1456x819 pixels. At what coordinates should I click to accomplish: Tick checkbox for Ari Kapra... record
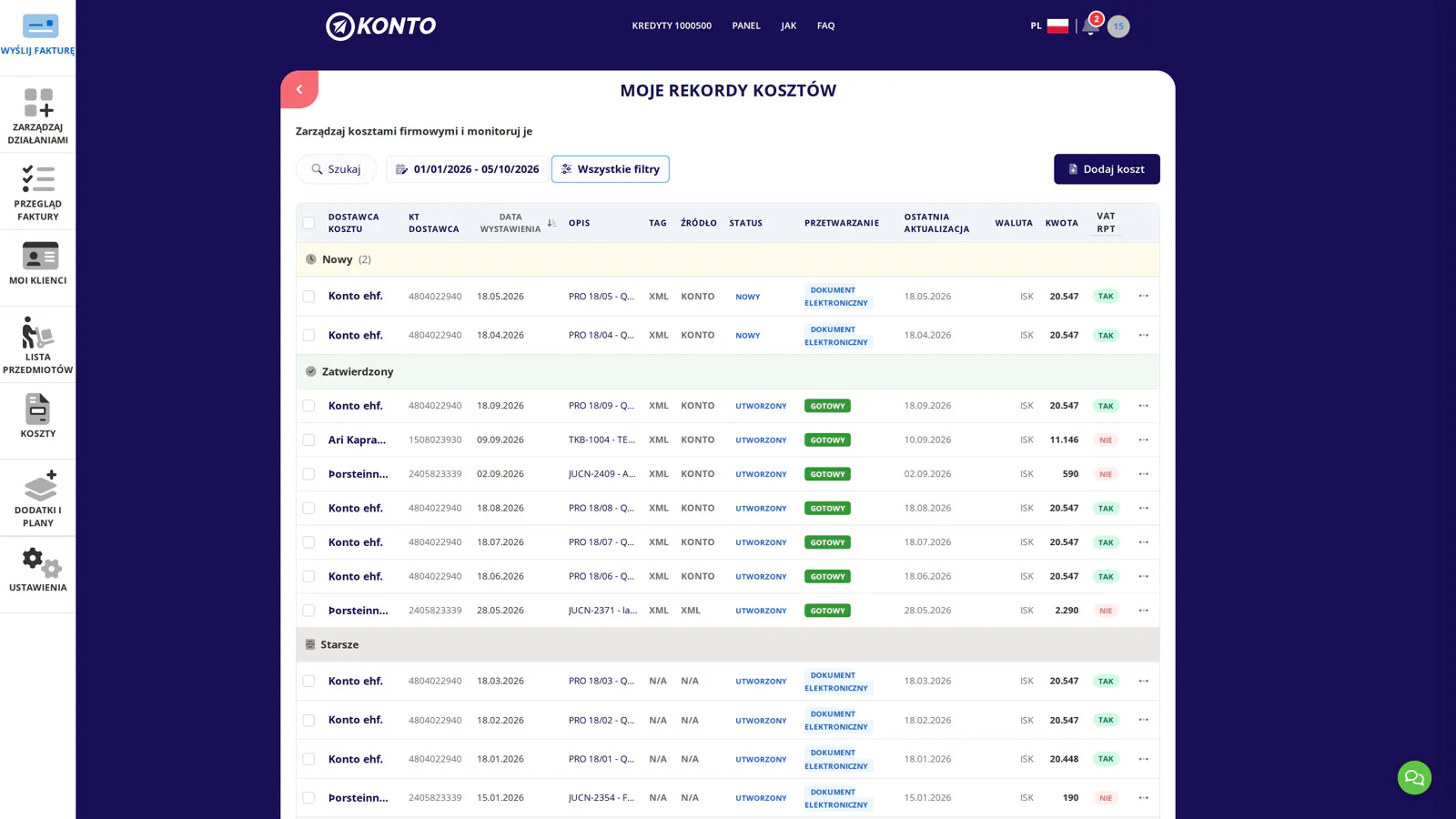[x=308, y=440]
